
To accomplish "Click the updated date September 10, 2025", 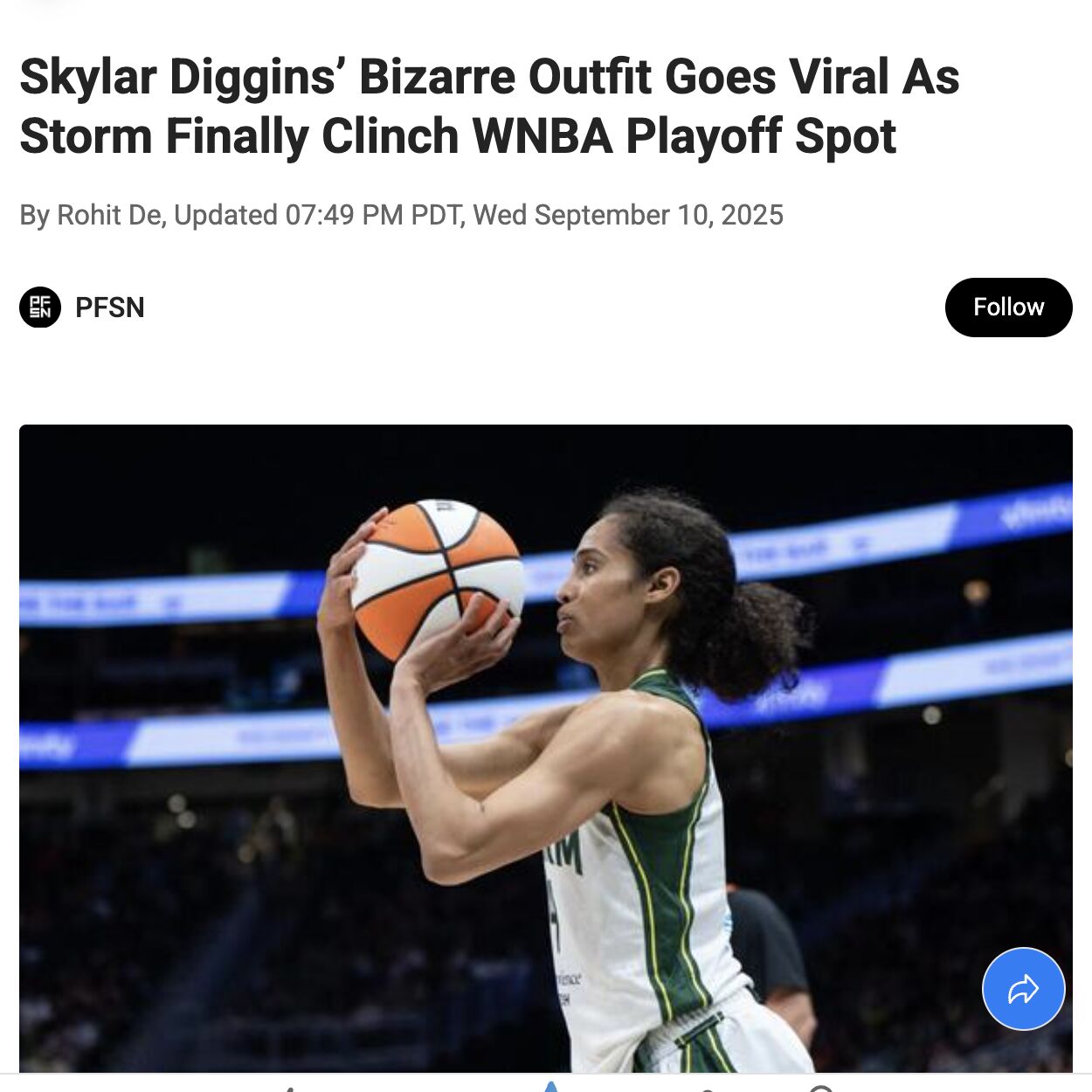I will [x=659, y=215].
